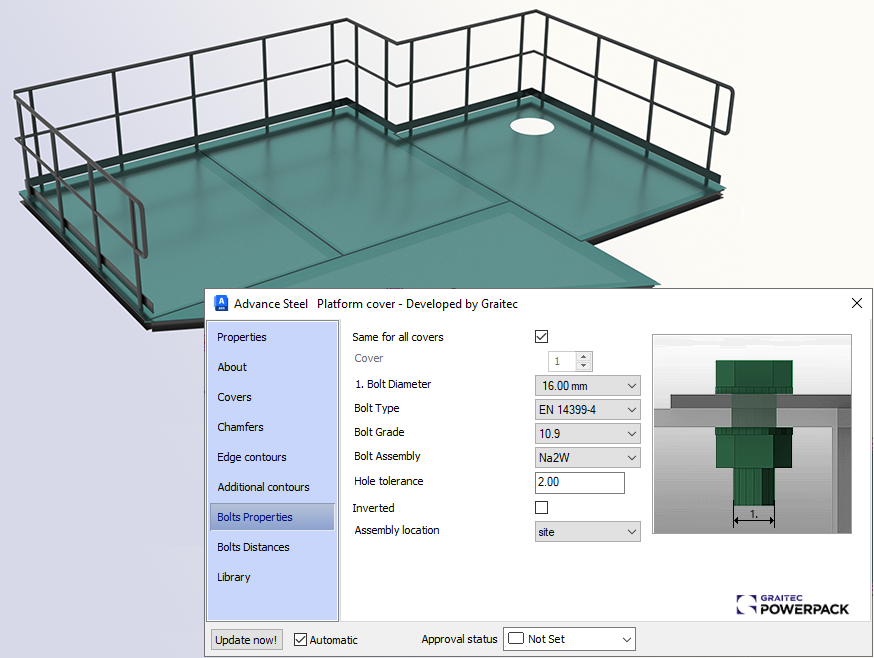Click the Approval status color box
874x658 pixels.
tap(516, 638)
